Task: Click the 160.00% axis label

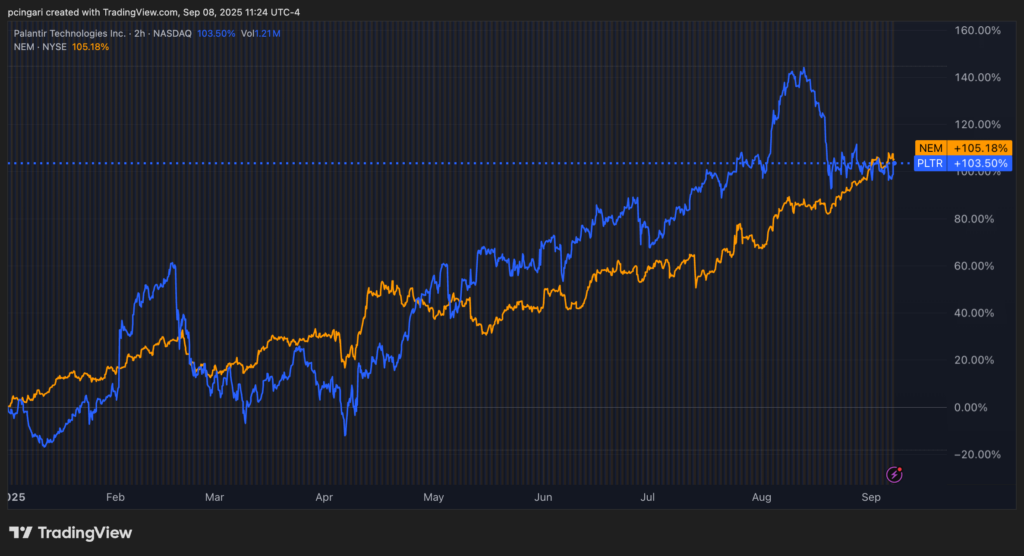Action: 977,30
